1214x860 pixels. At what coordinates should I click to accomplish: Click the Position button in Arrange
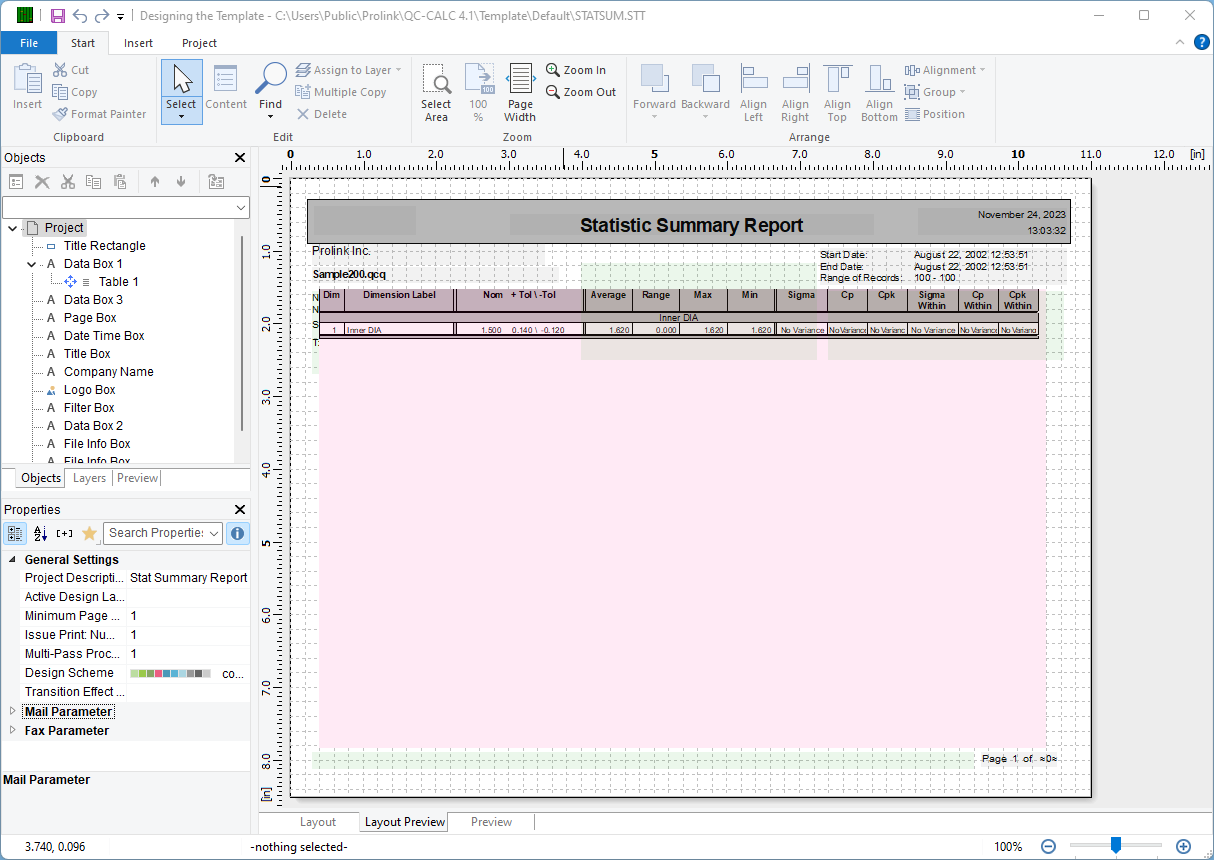[935, 114]
